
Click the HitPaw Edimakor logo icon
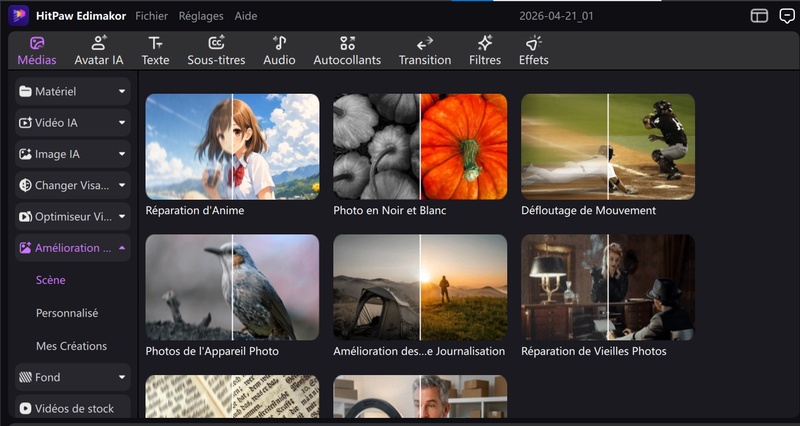click(x=19, y=16)
